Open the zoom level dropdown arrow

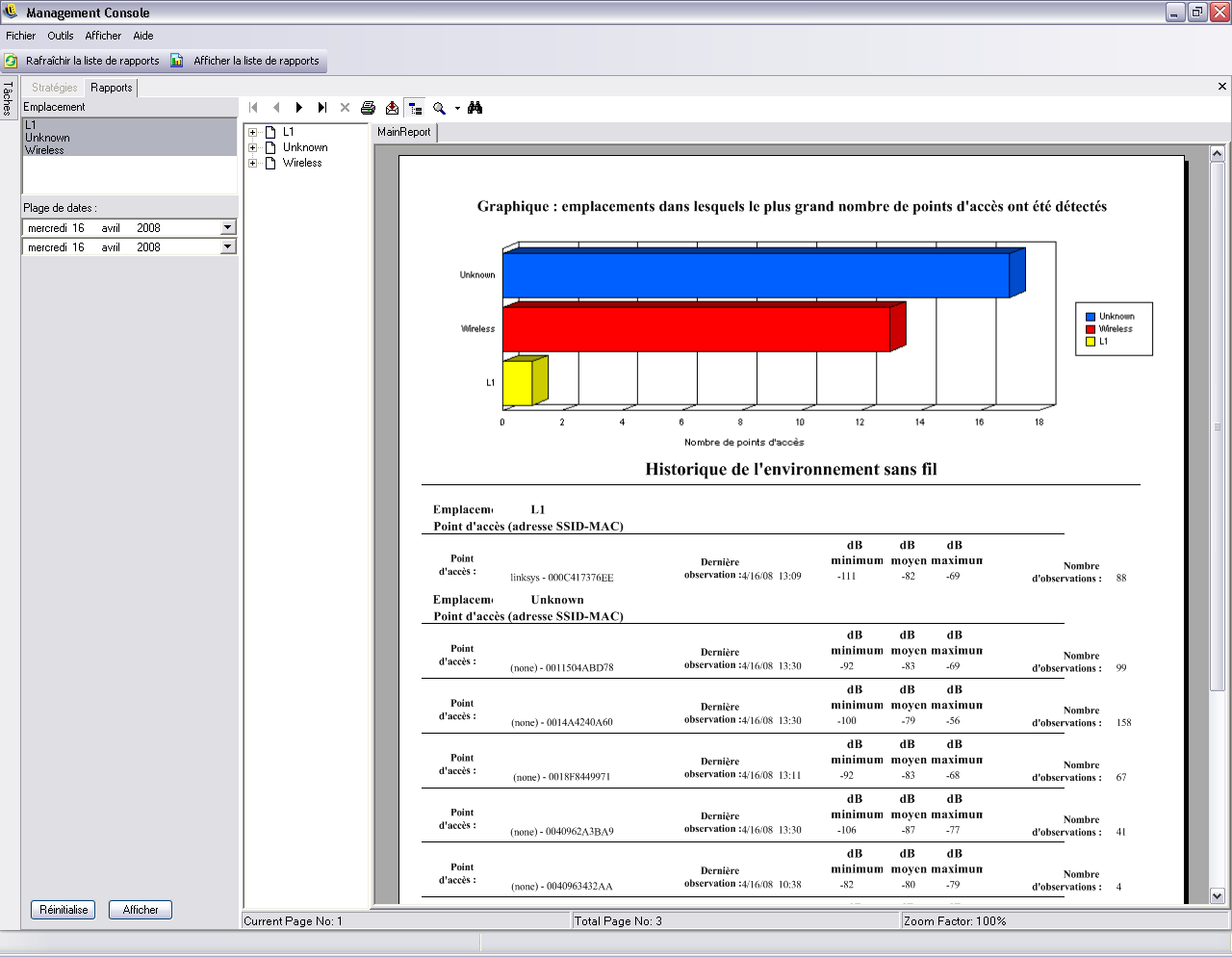click(x=457, y=108)
